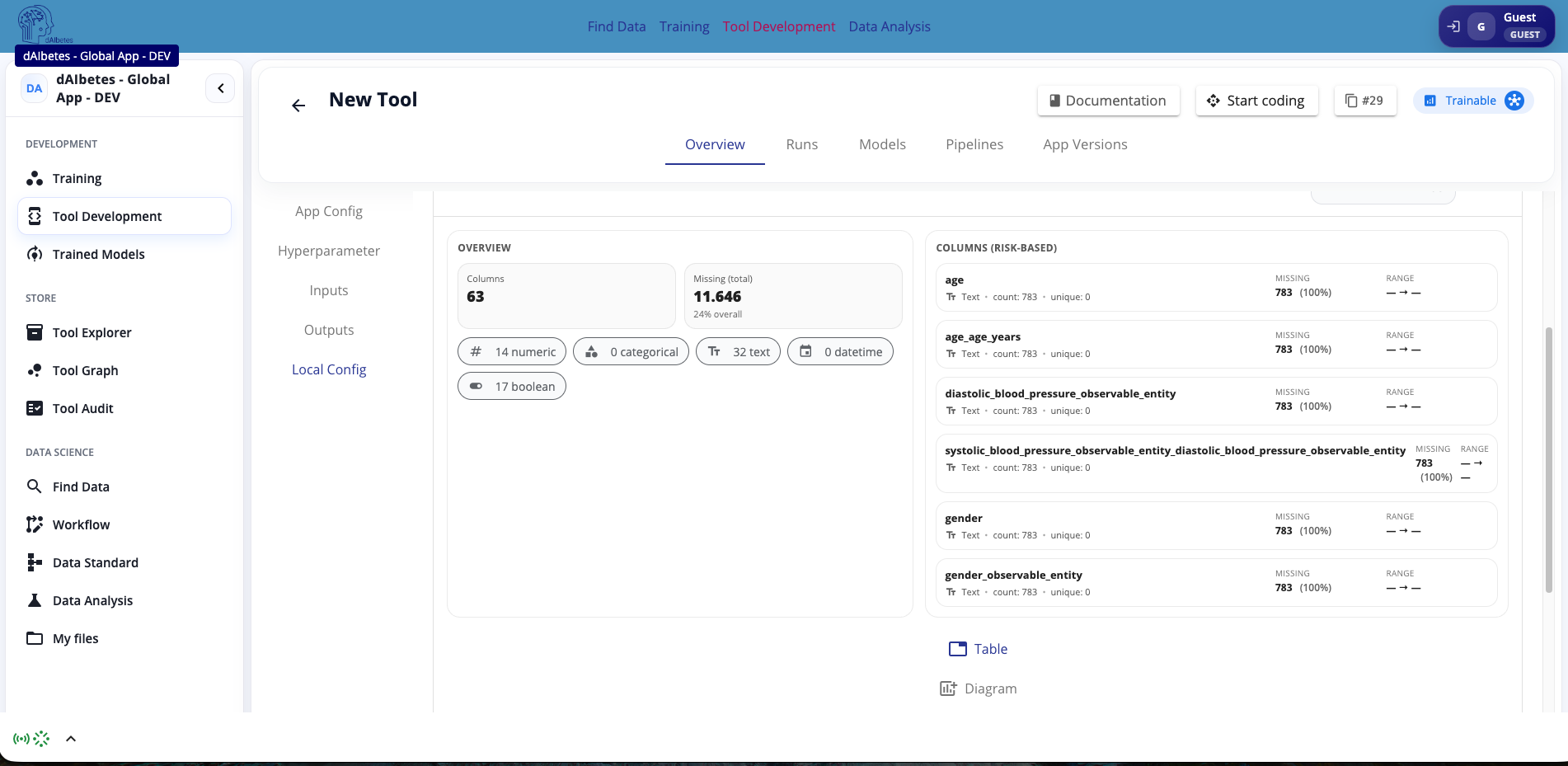Open the Guest user avatar
The image size is (1568, 766).
(1481, 26)
